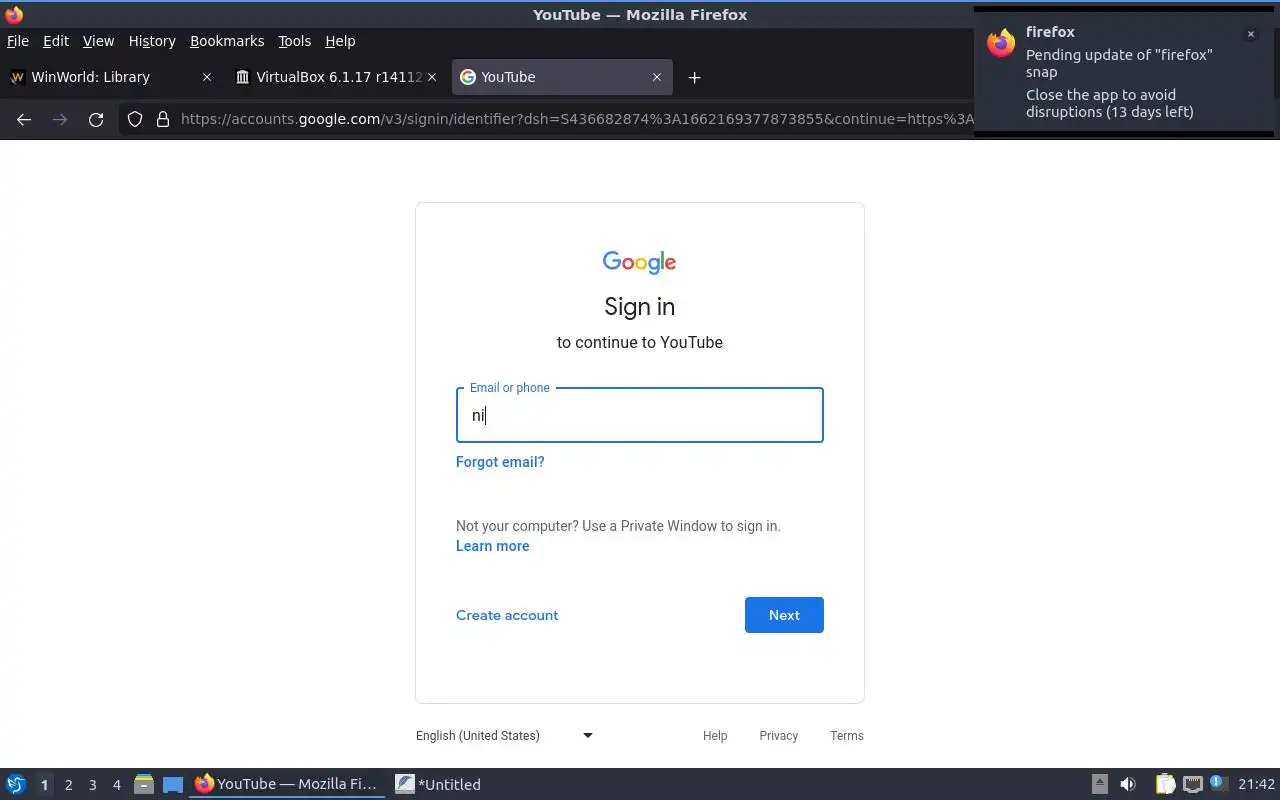Reload the current page
Viewport: 1280px width, 800px height.
pyautogui.click(x=96, y=119)
